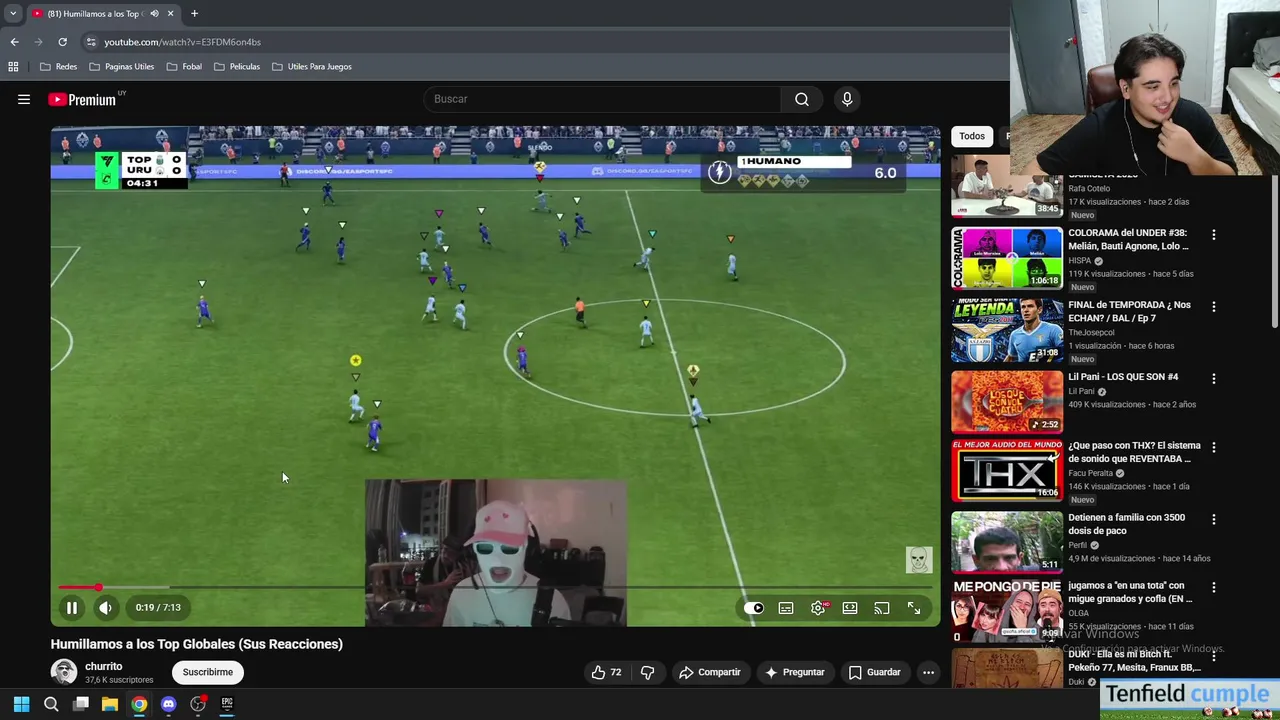Mute the video volume
Image resolution: width=1280 pixels, height=720 pixels.
[x=105, y=607]
